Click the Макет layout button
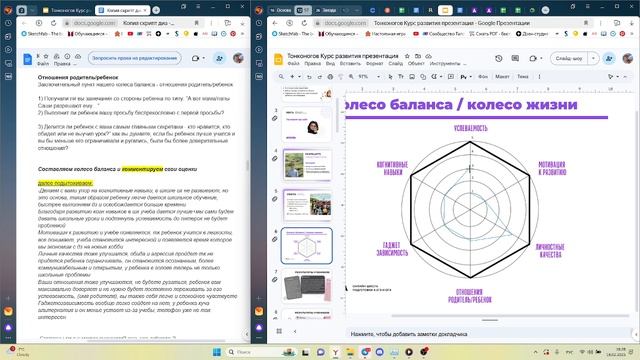The width and height of the screenshot is (640, 360). 502,76
